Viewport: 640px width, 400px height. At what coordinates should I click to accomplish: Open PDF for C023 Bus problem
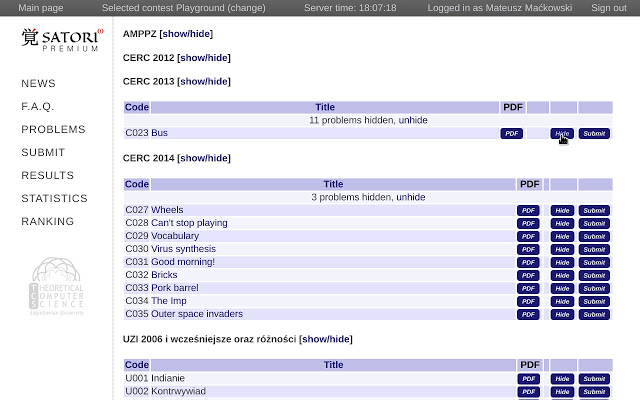point(511,133)
